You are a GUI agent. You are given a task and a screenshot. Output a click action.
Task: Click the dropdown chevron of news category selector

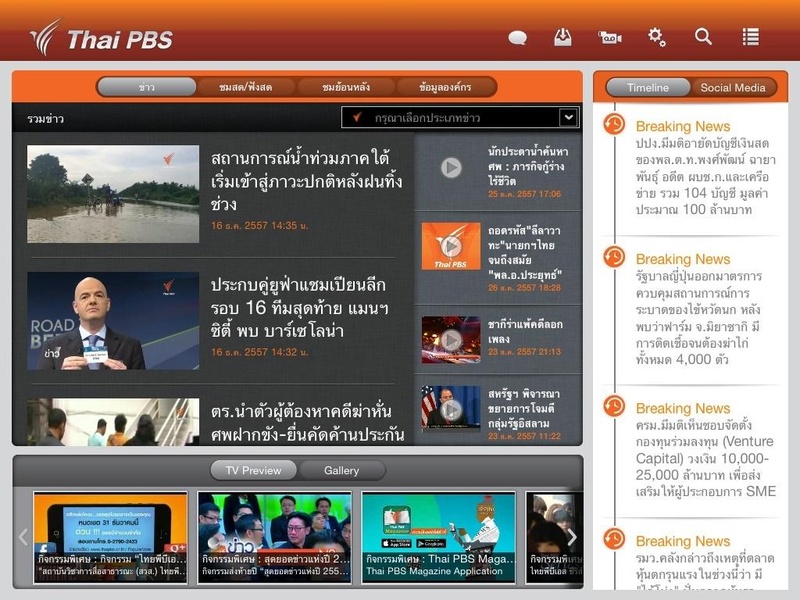[x=568, y=118]
